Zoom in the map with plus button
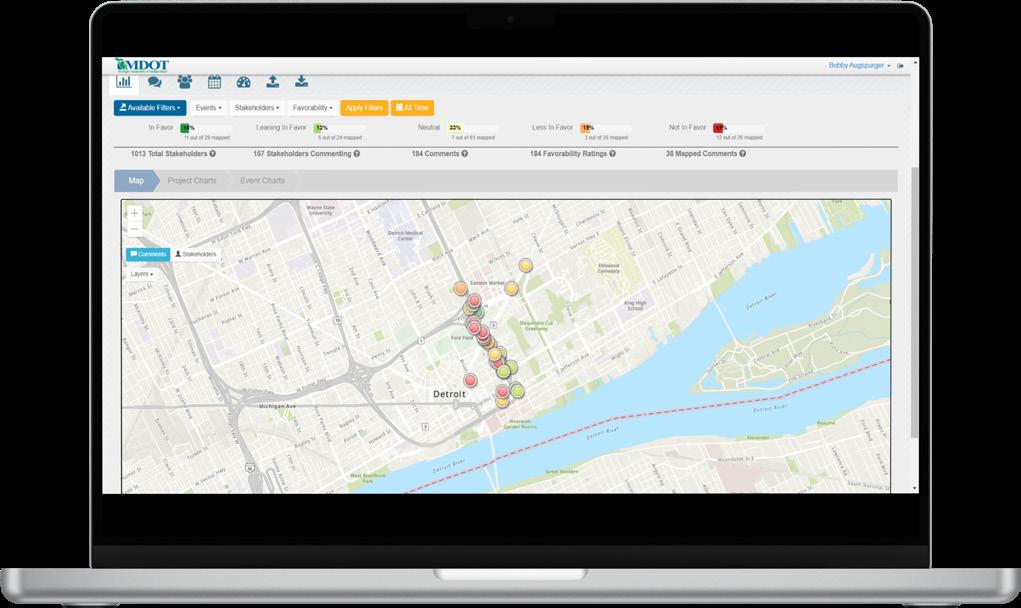The width and height of the screenshot is (1021, 608). pos(134,213)
